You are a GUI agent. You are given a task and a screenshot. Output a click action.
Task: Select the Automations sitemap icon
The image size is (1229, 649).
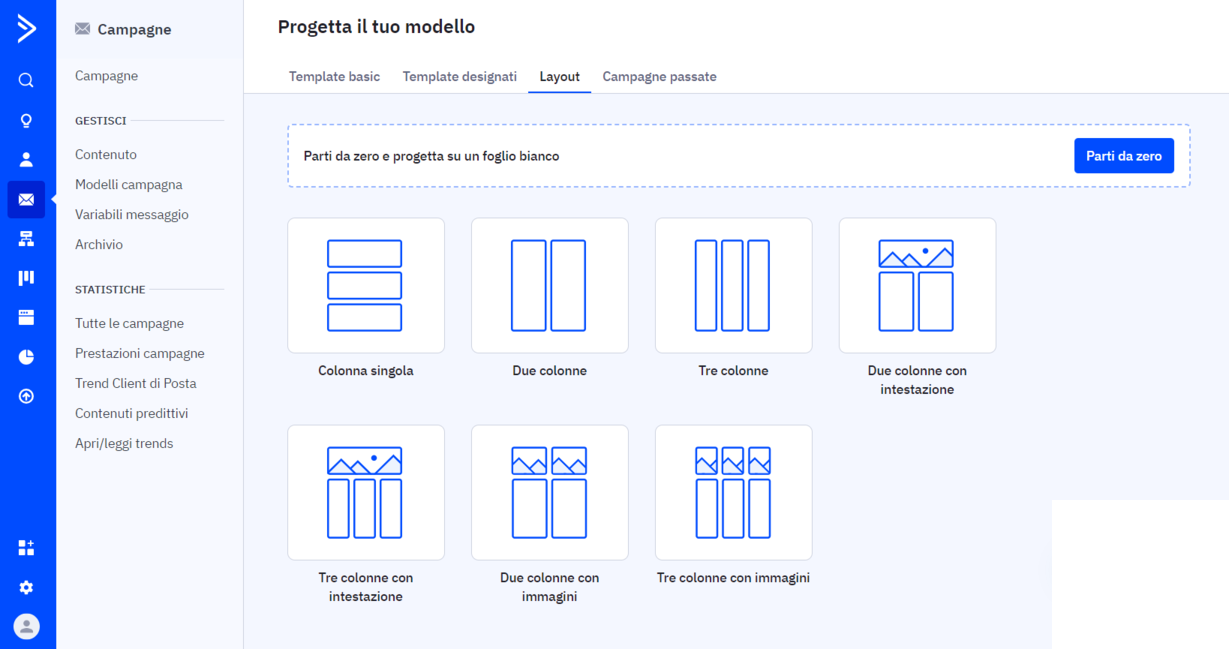coord(26,238)
